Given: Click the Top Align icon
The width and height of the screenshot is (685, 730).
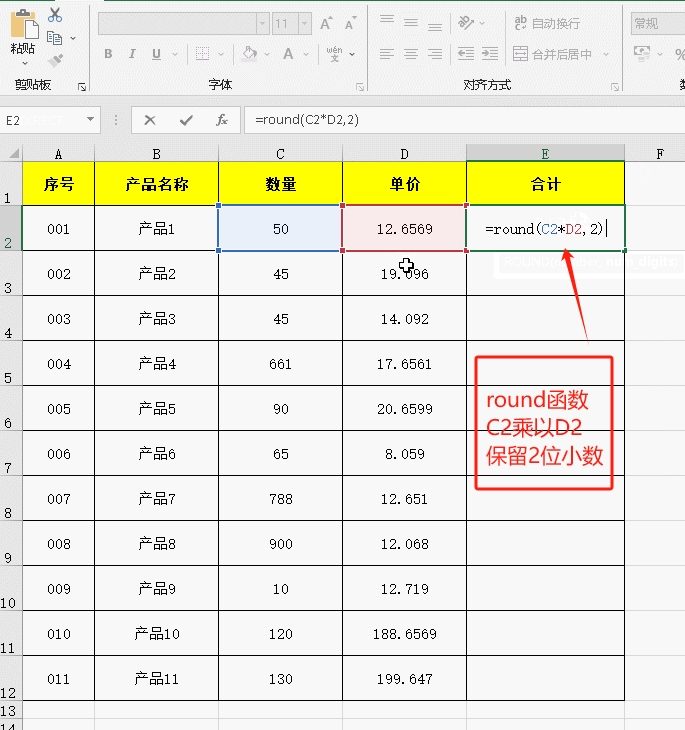Looking at the screenshot, I should [x=387, y=22].
